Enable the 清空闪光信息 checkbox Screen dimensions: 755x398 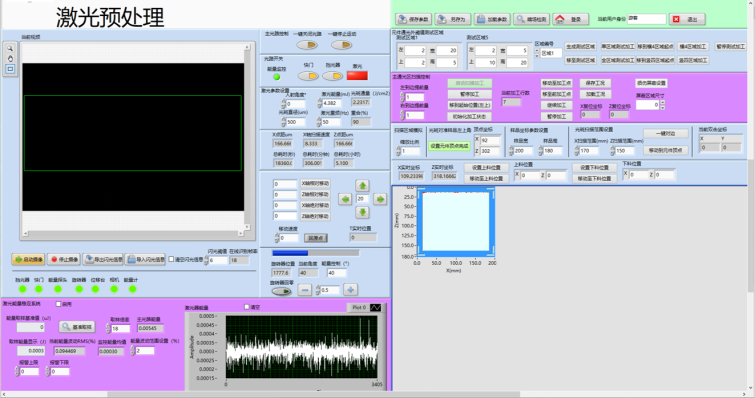point(171,259)
